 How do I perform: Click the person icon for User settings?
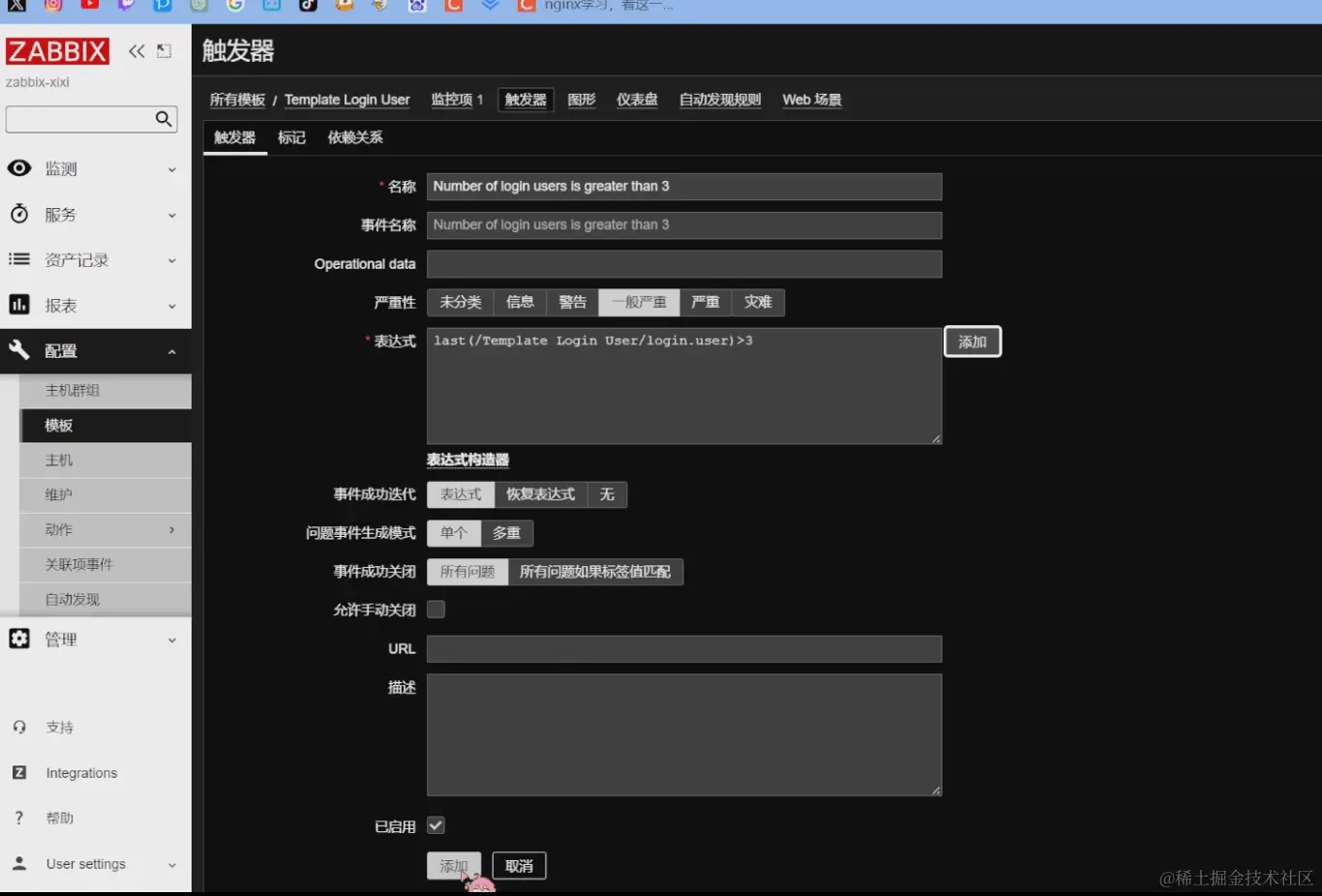click(x=19, y=863)
